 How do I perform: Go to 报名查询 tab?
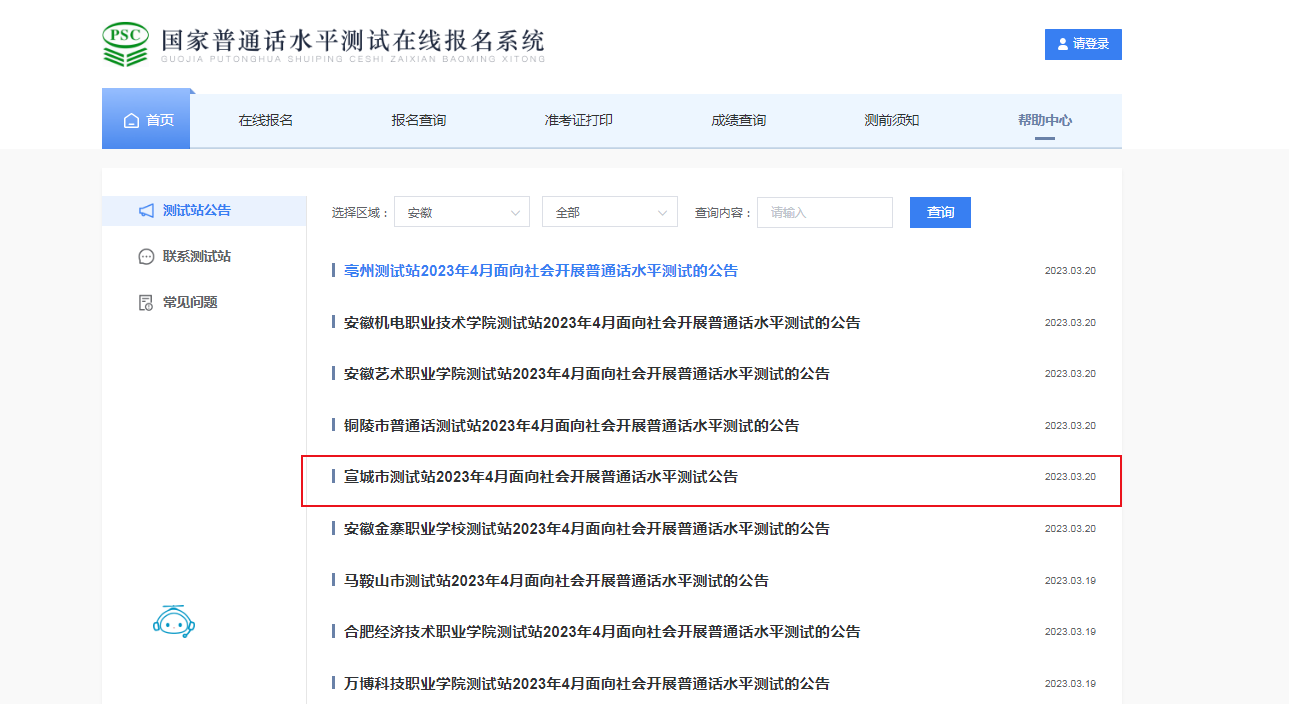tap(418, 120)
